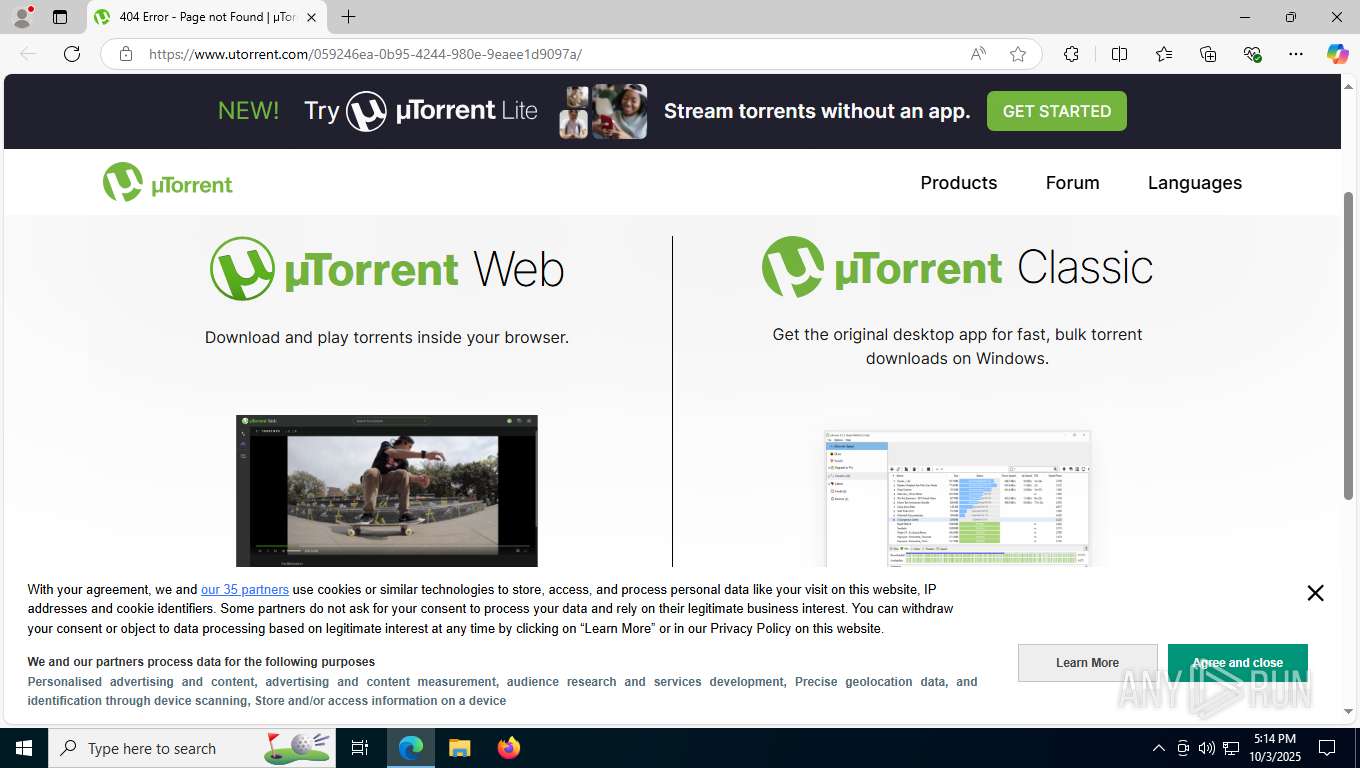The width and height of the screenshot is (1360, 768).
Task: Click the µTorrent Classic logo
Action: pos(957,267)
